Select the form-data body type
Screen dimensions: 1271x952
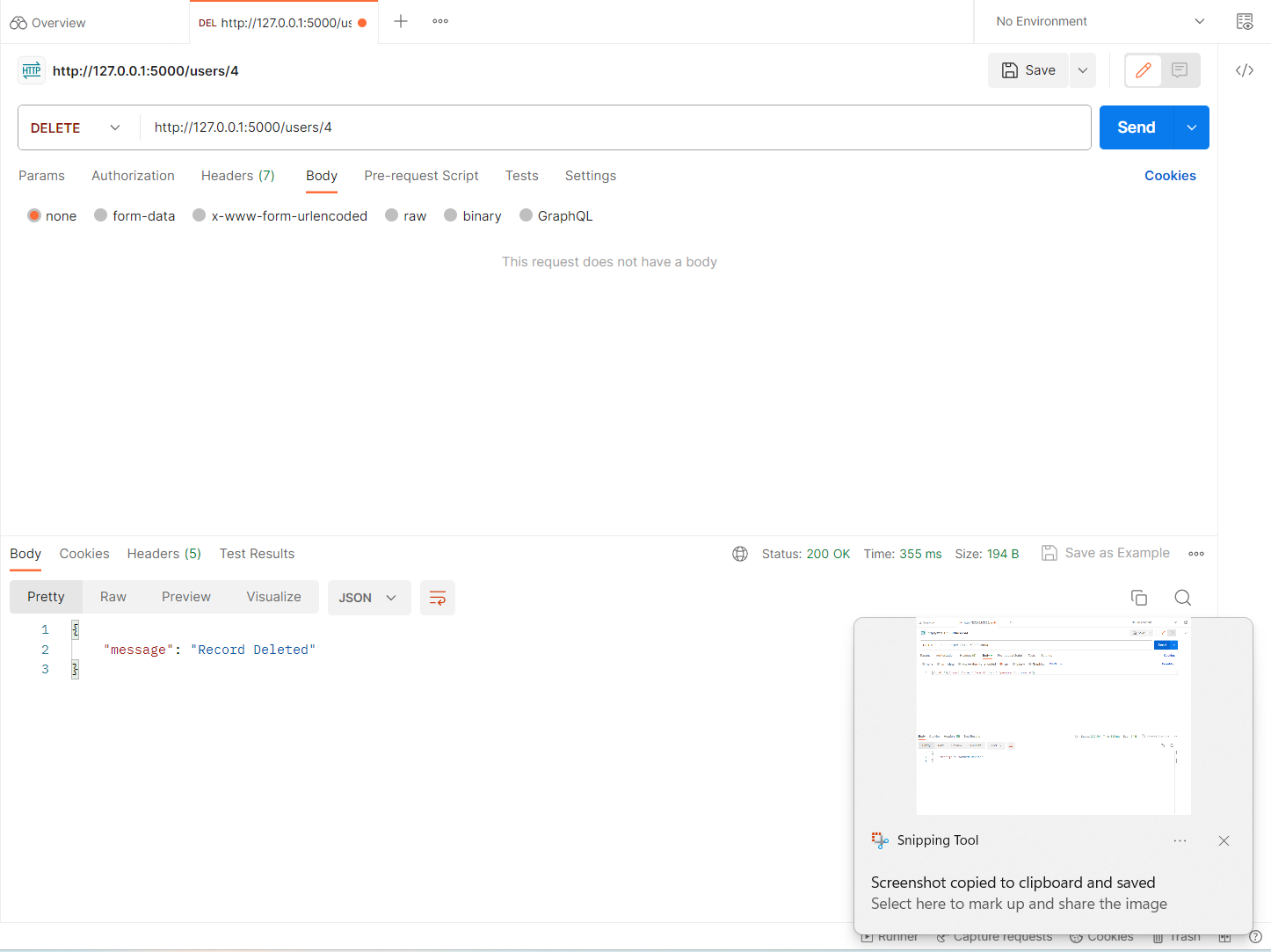click(134, 215)
